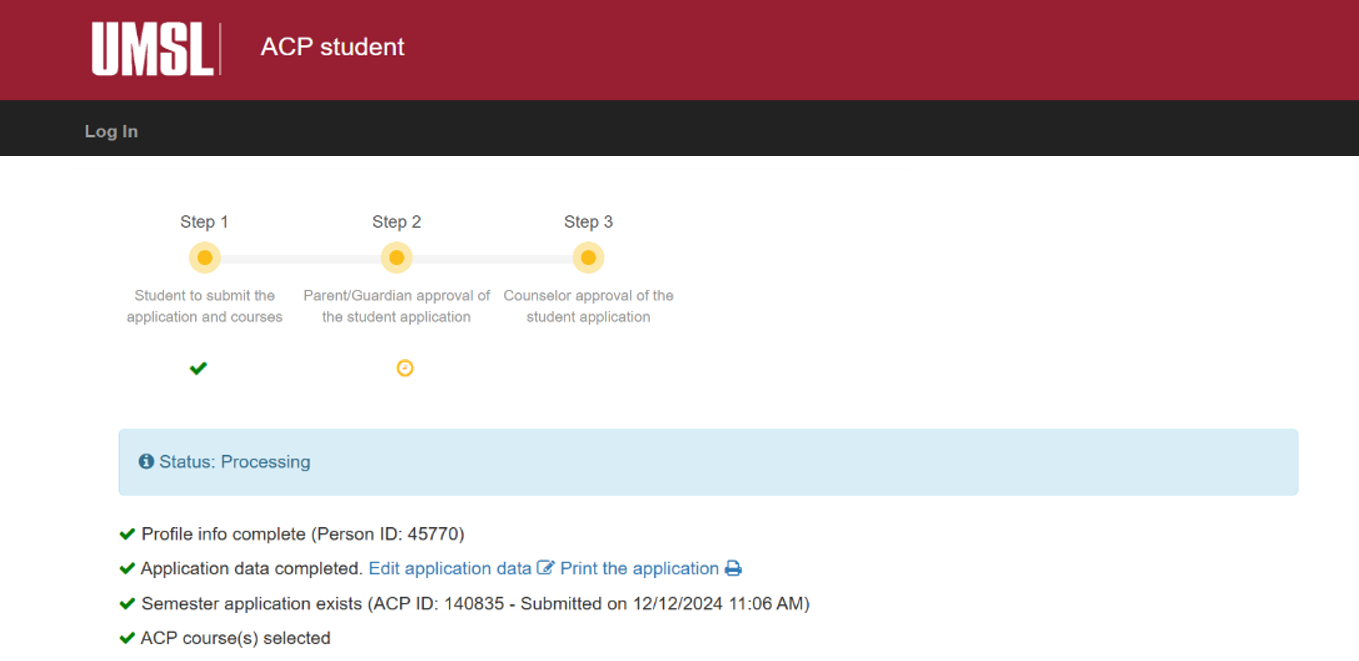Click the Print the application link
Viewport: 1359px width, 661px height.
pyautogui.click(x=639, y=567)
